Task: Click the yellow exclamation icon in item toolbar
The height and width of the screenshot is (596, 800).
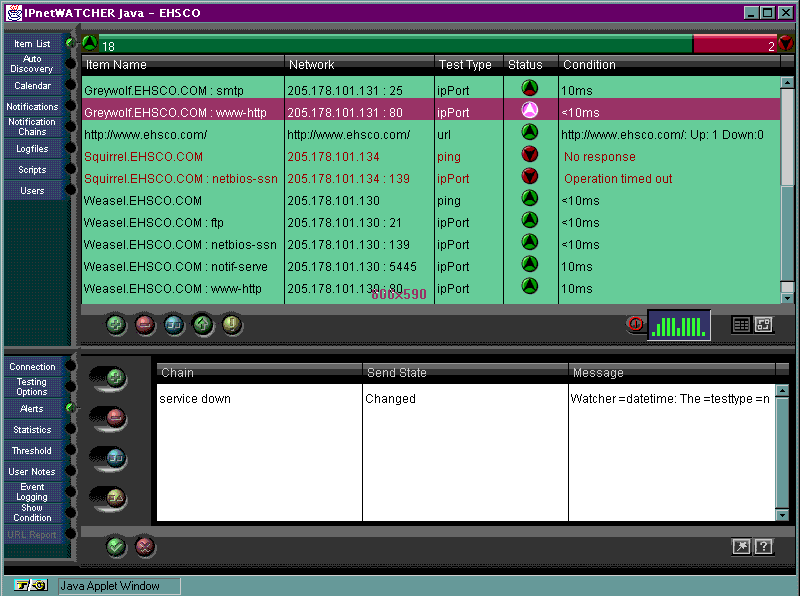Action: 232,324
